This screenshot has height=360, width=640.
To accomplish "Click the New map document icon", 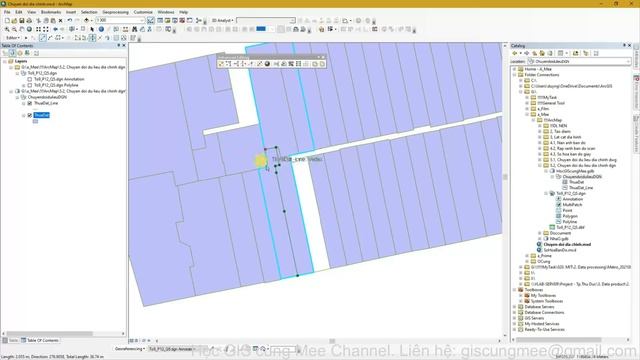I will [7, 20].
